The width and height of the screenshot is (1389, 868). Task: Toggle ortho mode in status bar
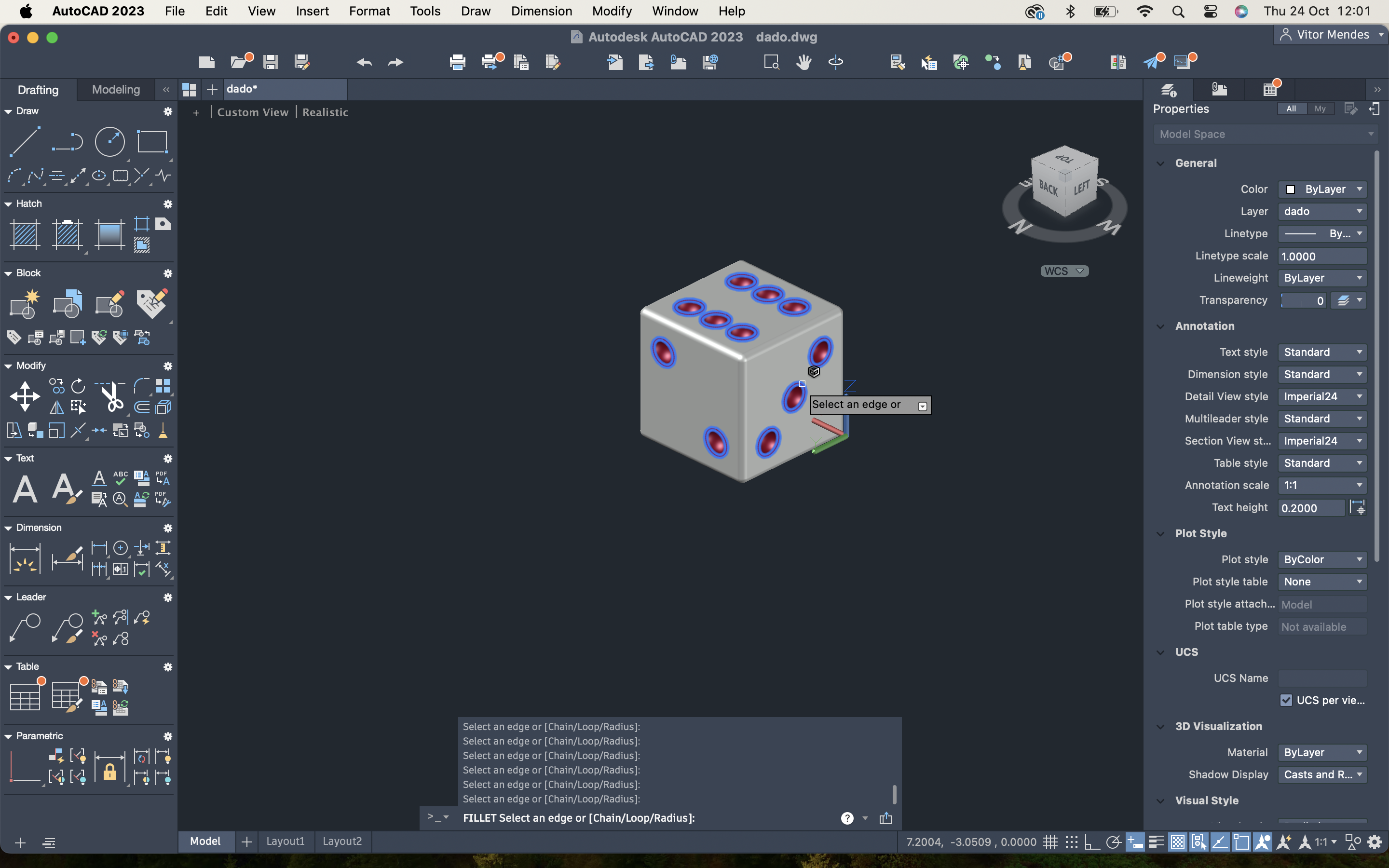pos(1092,842)
